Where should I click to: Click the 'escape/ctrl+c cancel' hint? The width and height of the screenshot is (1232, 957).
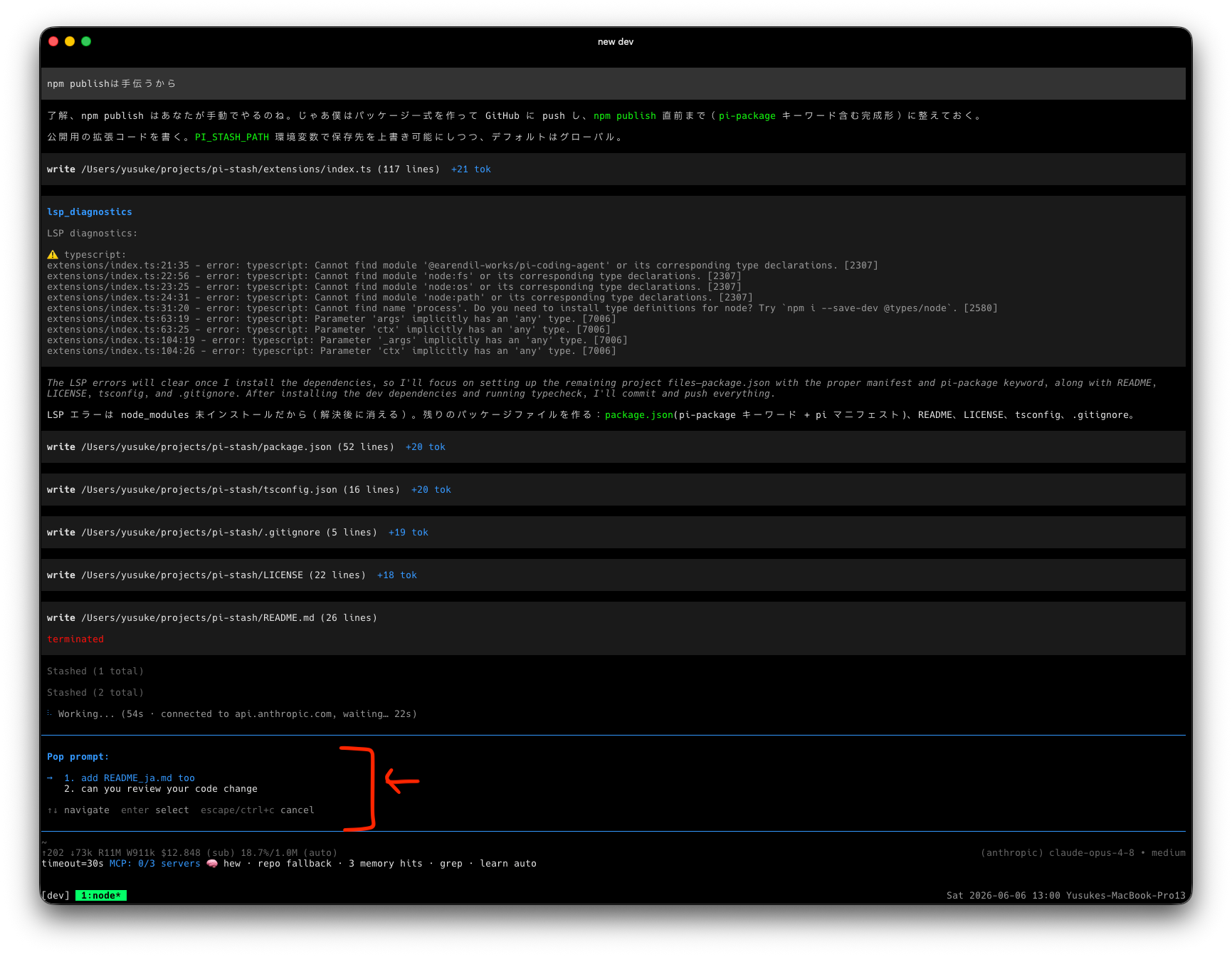(x=258, y=810)
